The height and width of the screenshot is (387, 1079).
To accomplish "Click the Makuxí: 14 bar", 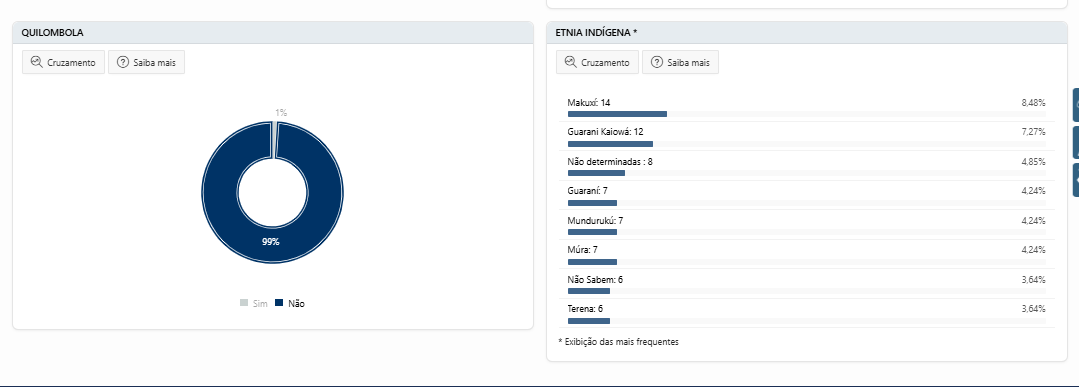I will [x=617, y=114].
